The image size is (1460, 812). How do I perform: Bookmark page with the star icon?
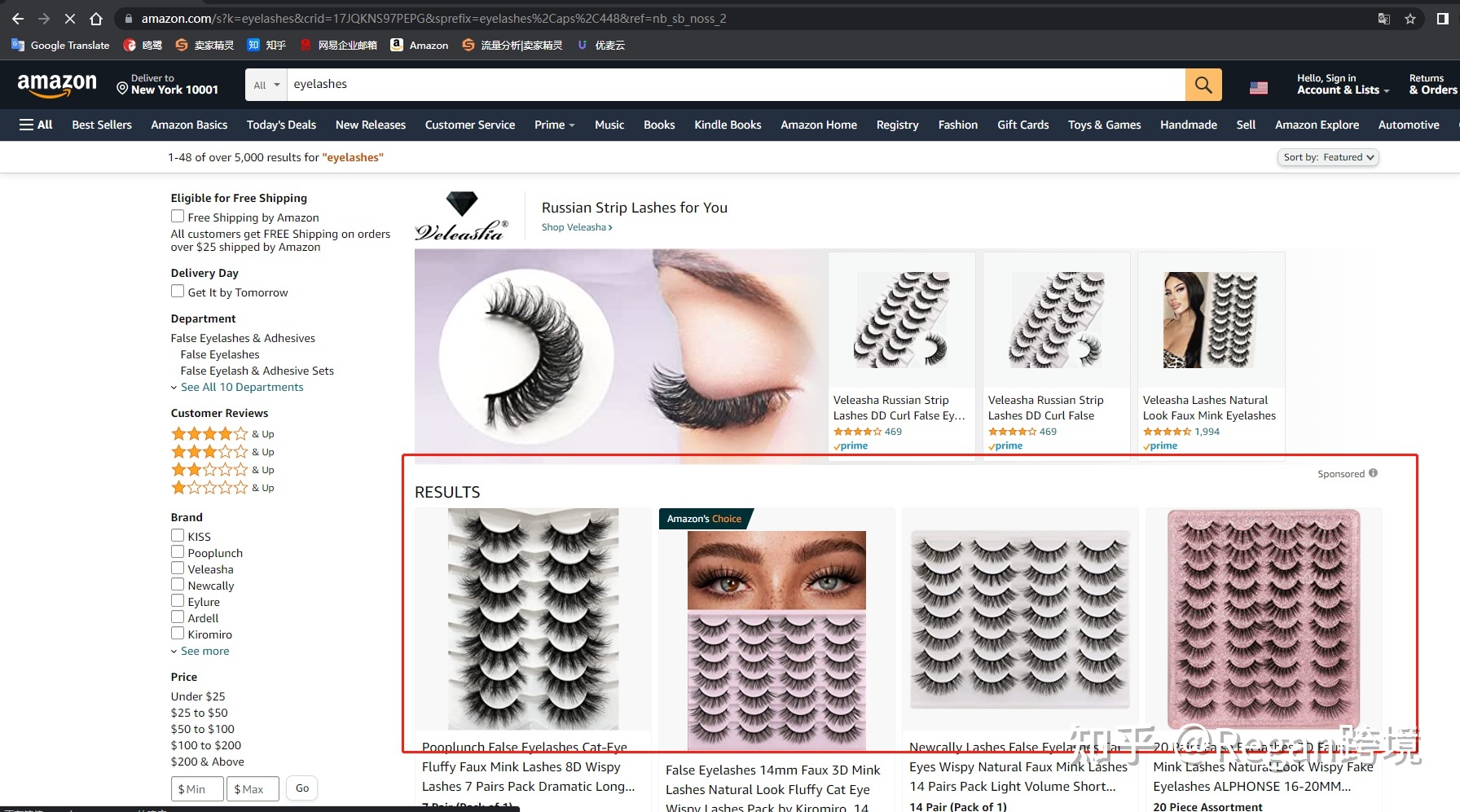pos(1410,19)
